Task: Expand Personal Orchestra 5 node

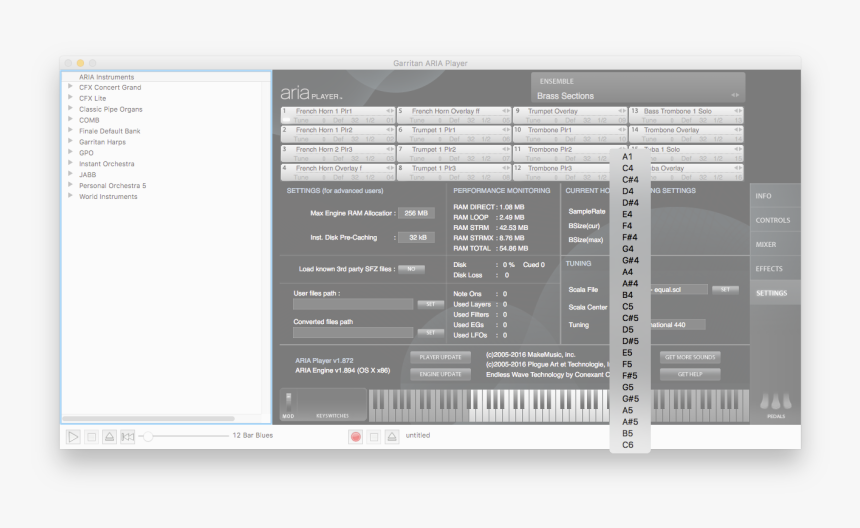Action: click(70, 185)
